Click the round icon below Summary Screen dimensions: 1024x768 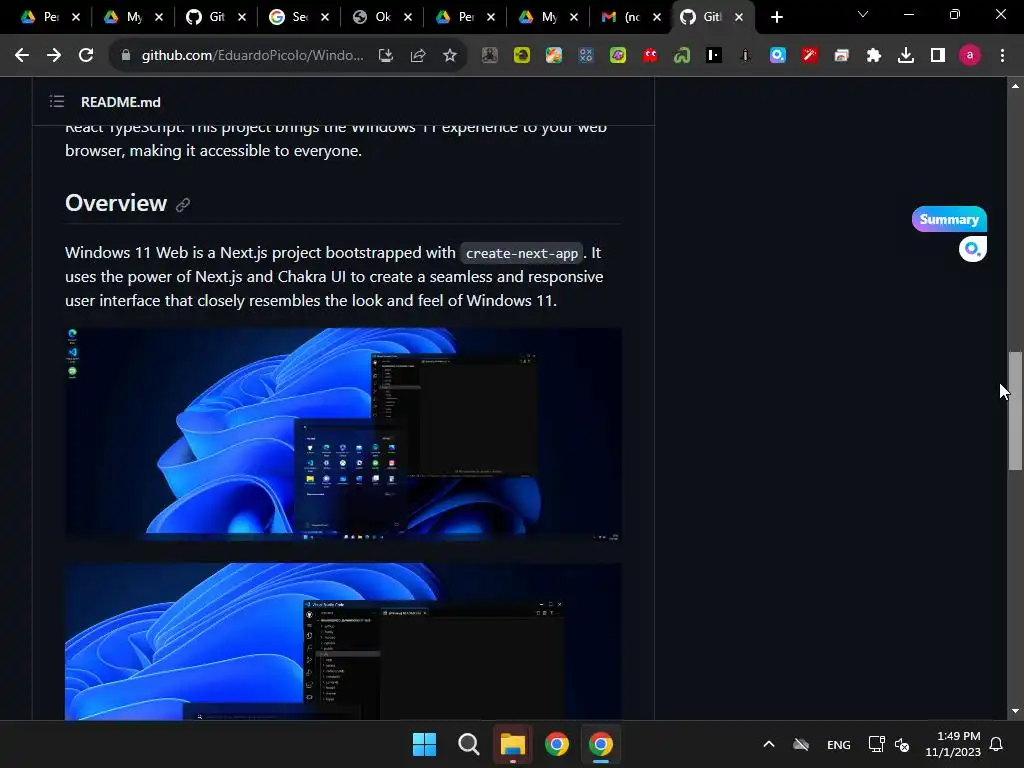click(x=972, y=249)
